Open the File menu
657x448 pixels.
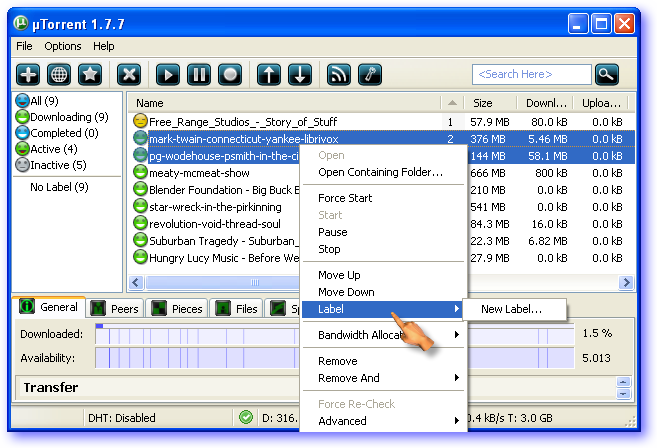coord(24,46)
